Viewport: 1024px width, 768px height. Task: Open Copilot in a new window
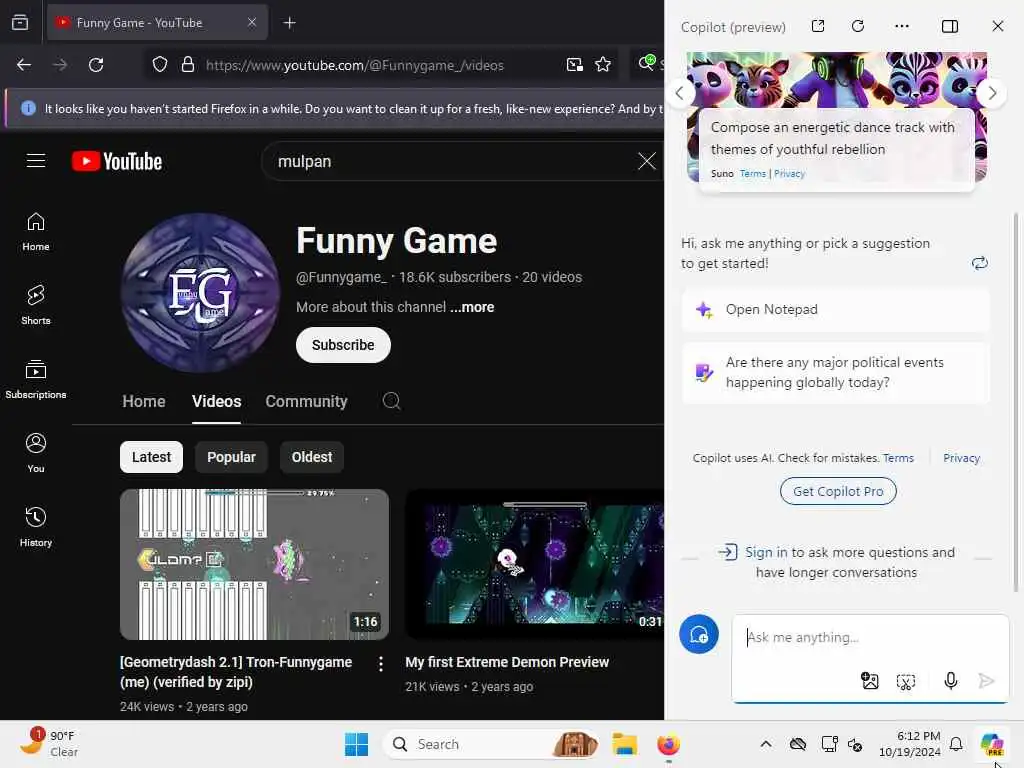pyautogui.click(x=818, y=26)
